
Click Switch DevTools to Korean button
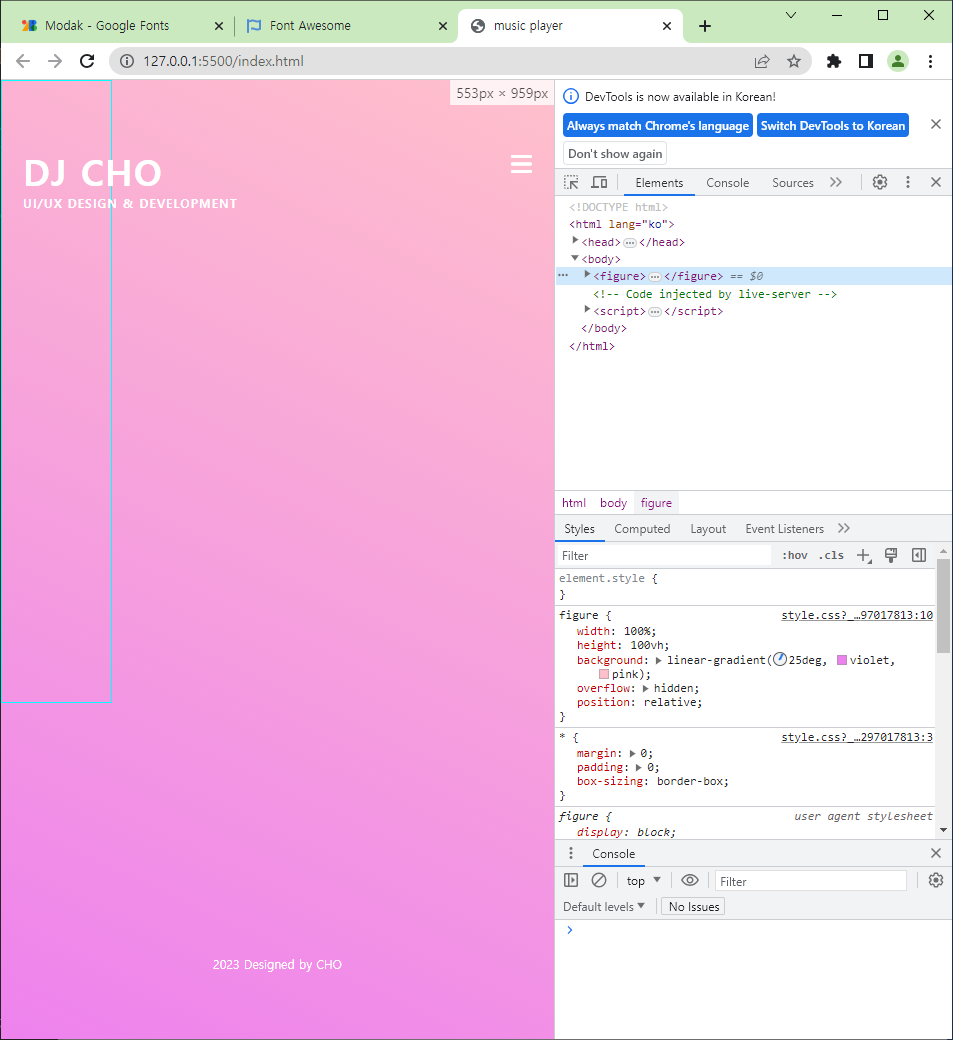832,125
